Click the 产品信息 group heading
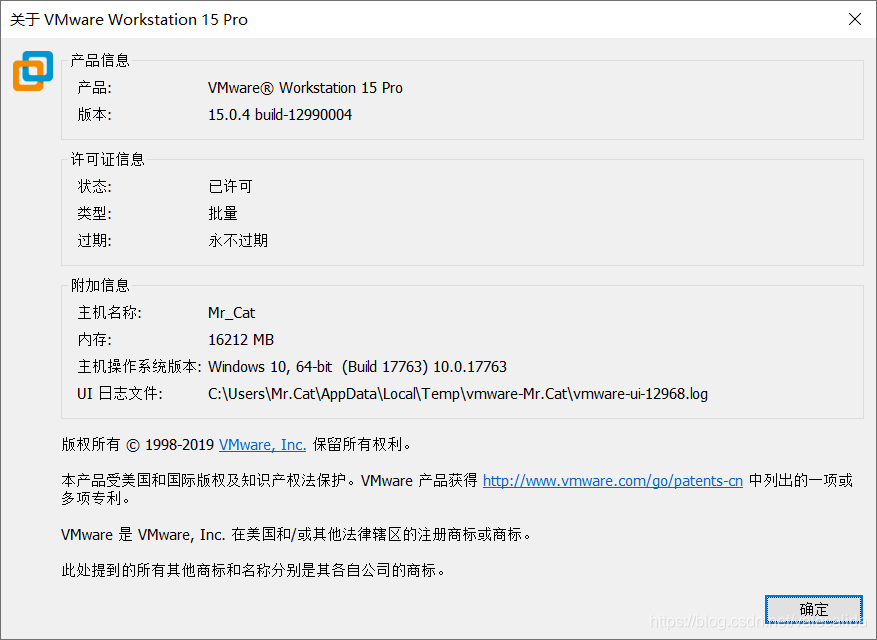The height and width of the screenshot is (640, 877). coord(100,60)
